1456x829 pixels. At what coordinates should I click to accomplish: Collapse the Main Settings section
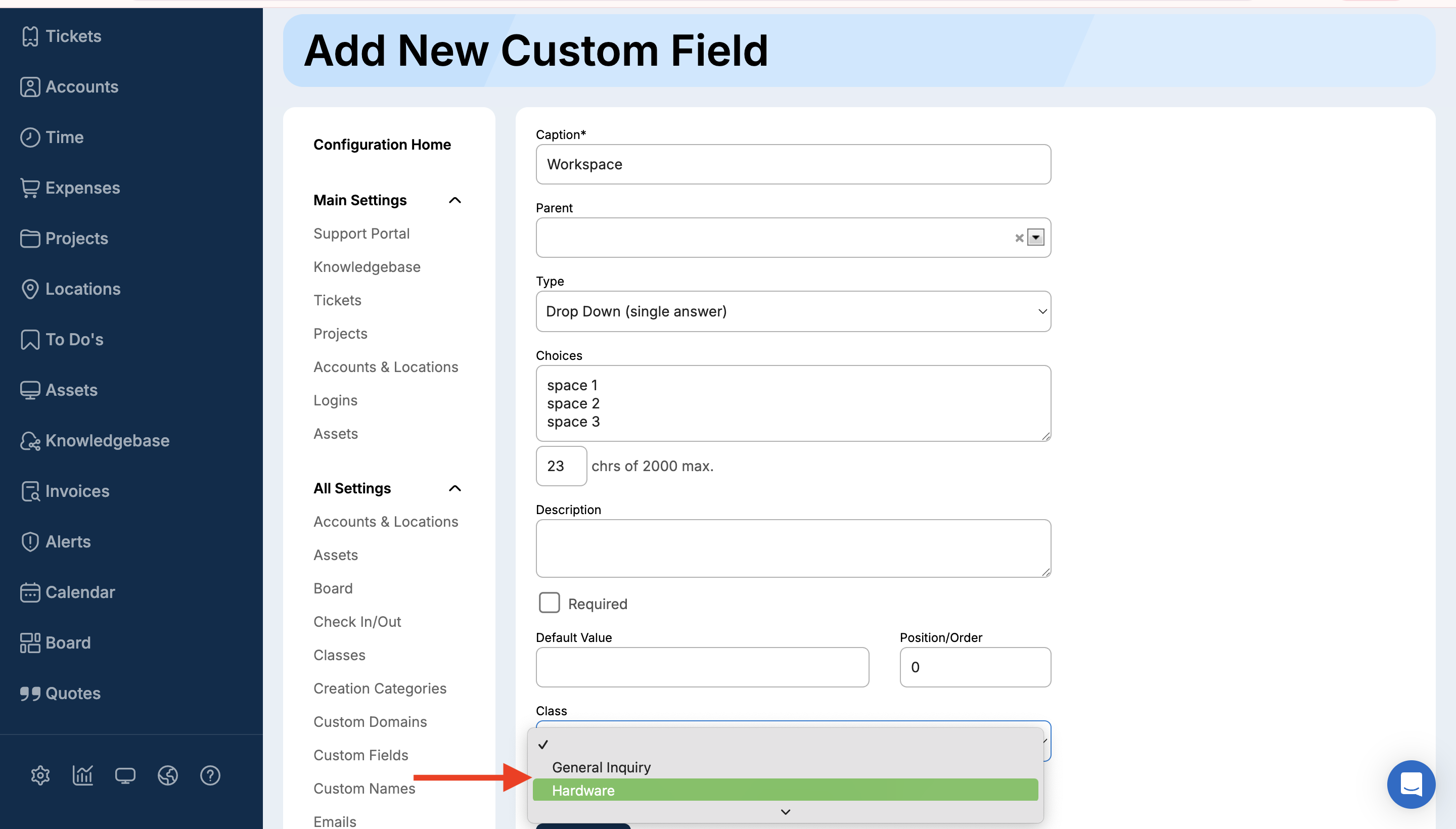pyautogui.click(x=454, y=200)
